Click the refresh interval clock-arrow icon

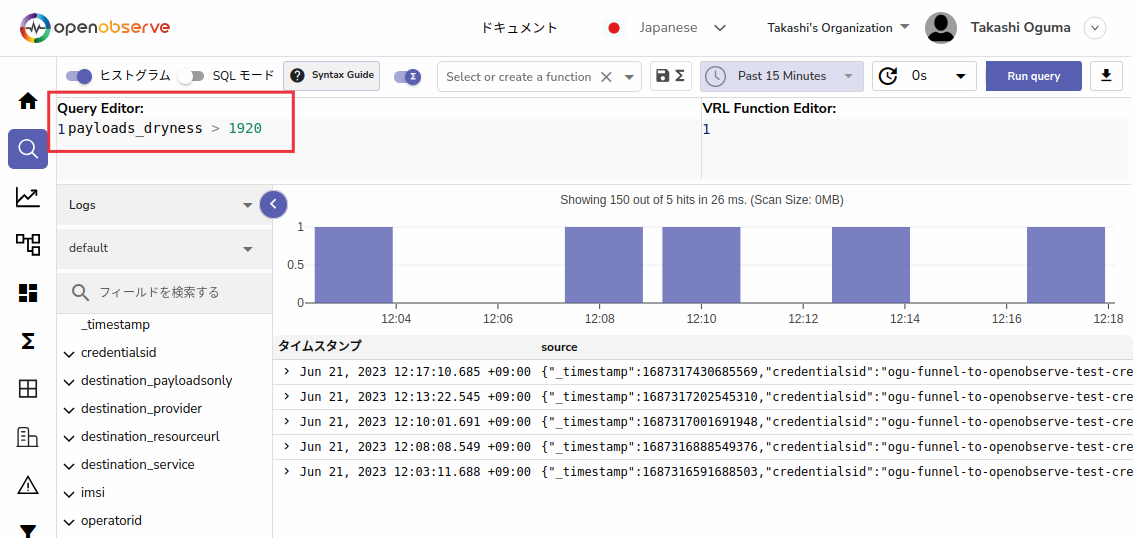point(888,76)
